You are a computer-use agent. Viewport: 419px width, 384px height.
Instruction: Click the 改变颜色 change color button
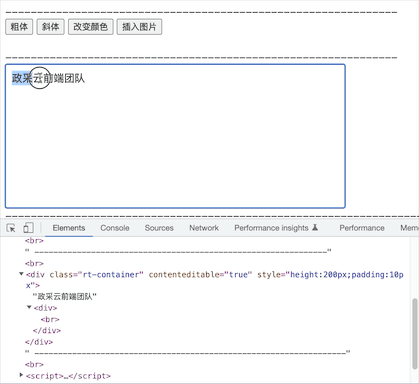pos(91,27)
